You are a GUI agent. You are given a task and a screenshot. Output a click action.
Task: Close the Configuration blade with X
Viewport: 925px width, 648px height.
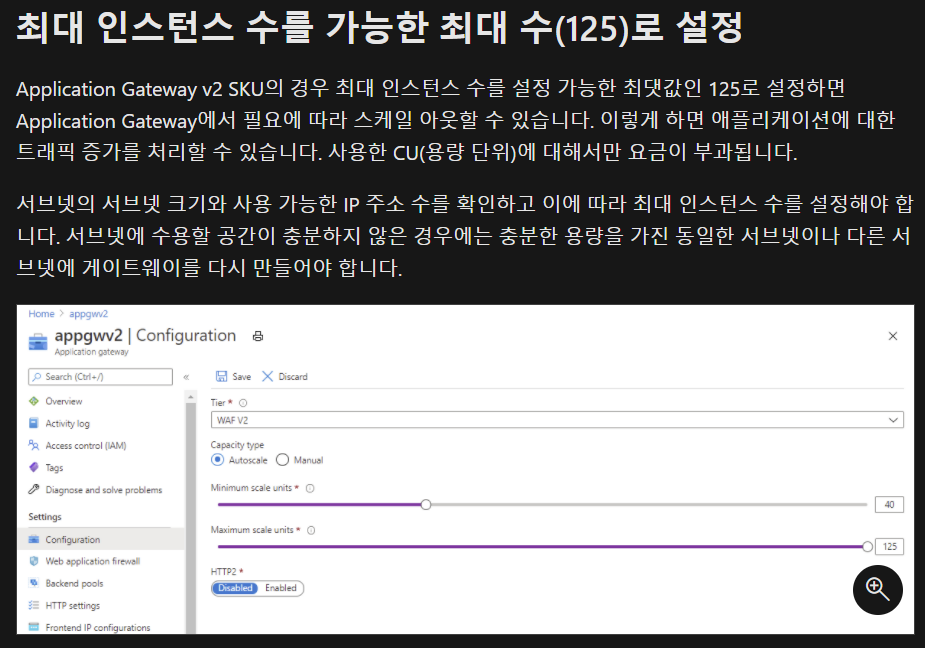[893, 336]
